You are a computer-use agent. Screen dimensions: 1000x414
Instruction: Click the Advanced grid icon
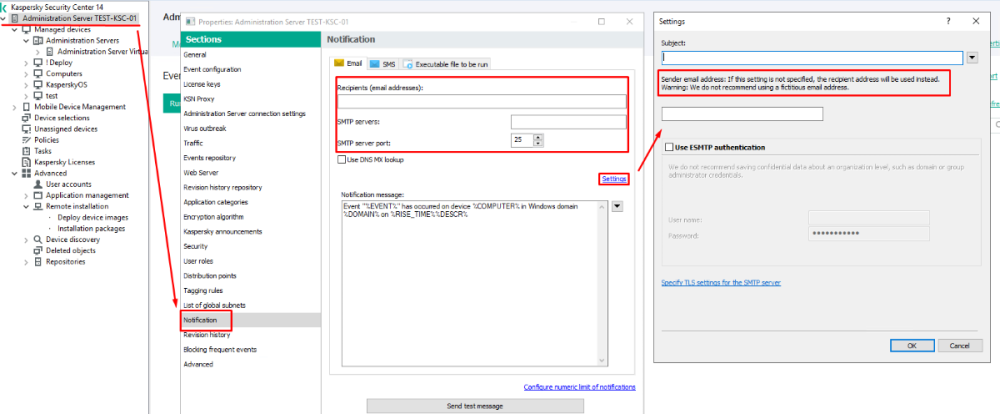click(x=26, y=173)
